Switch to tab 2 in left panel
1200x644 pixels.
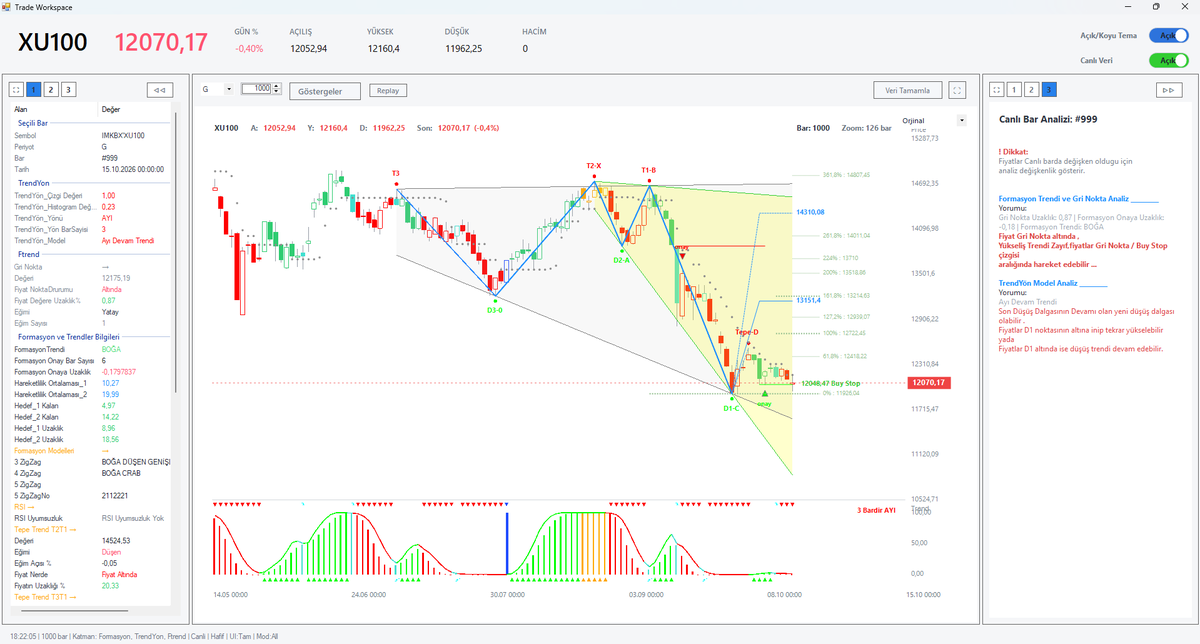click(x=51, y=90)
